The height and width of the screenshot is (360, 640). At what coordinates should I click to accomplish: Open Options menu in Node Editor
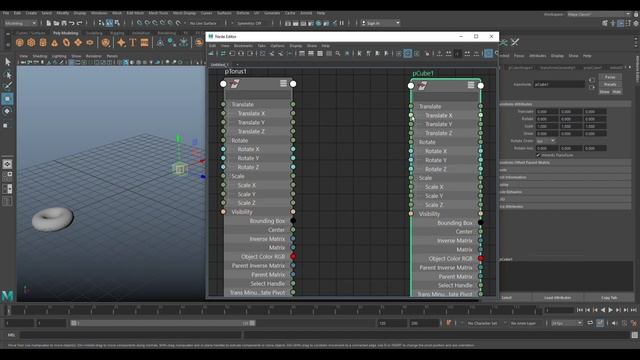277,46
